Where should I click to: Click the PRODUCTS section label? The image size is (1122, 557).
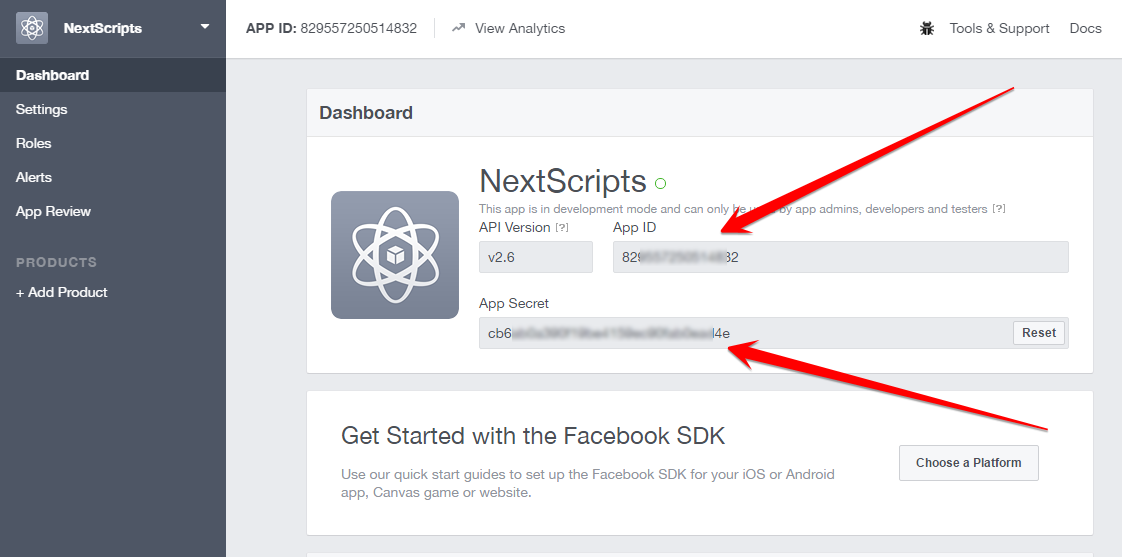coord(57,262)
